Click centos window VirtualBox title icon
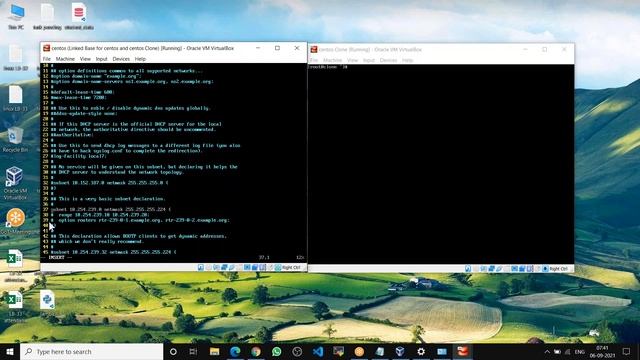Screen dimensions: 640x360 [47, 48]
